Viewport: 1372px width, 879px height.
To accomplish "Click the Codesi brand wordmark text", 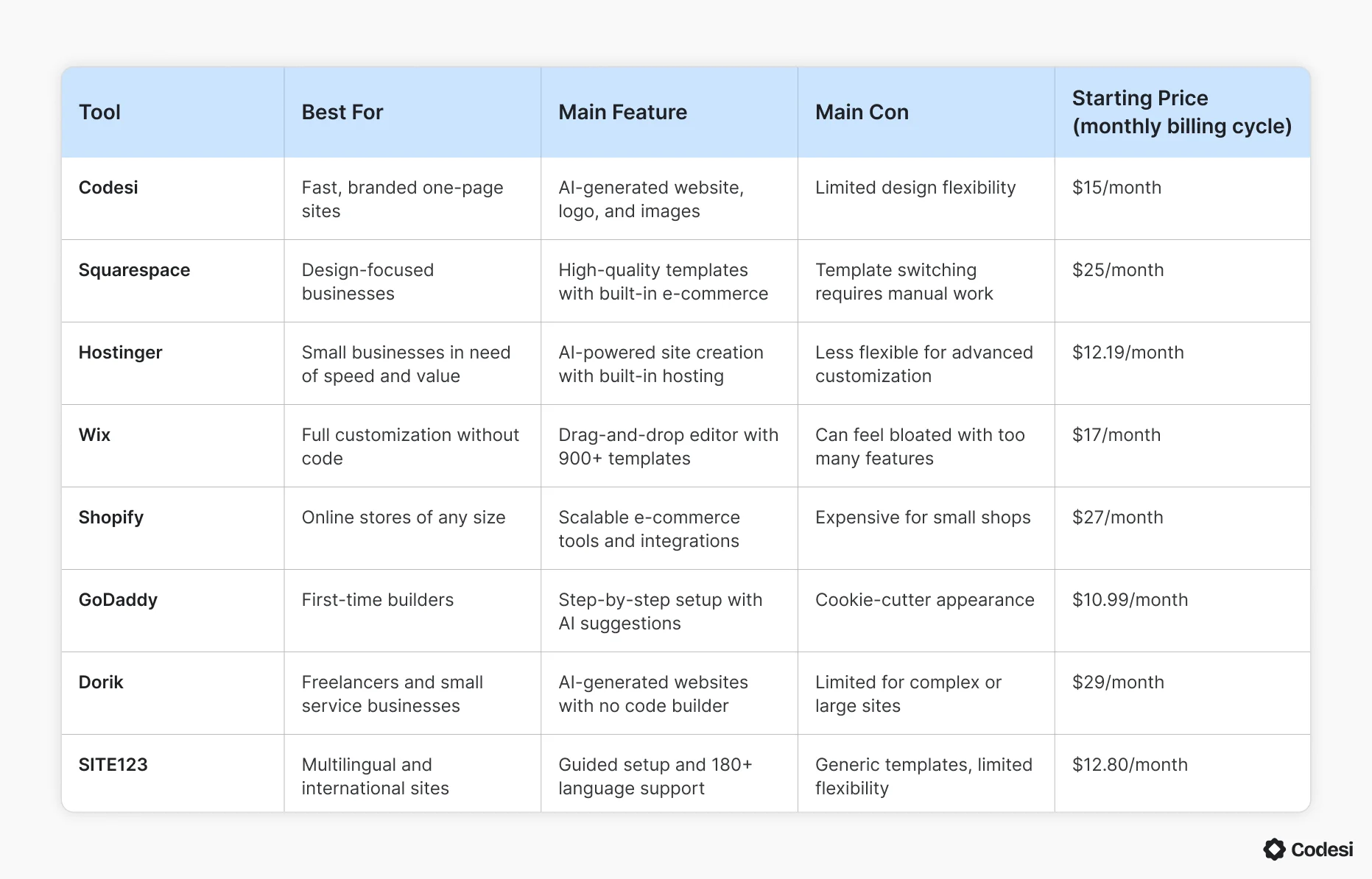I will click(1322, 850).
